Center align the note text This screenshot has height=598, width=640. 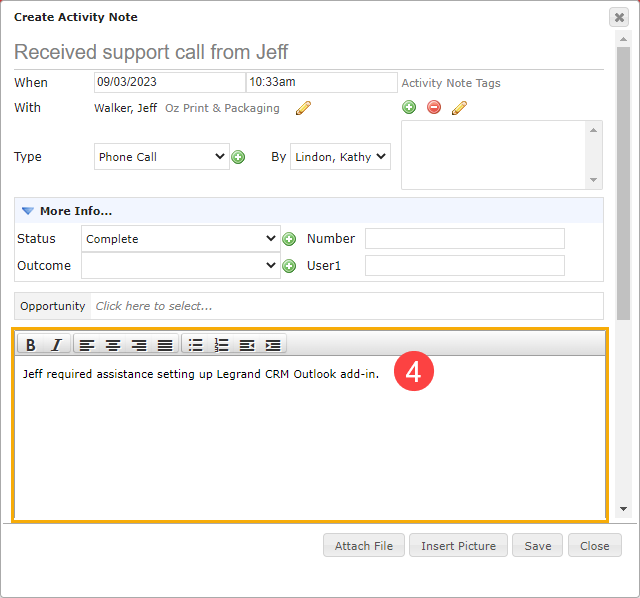113,345
